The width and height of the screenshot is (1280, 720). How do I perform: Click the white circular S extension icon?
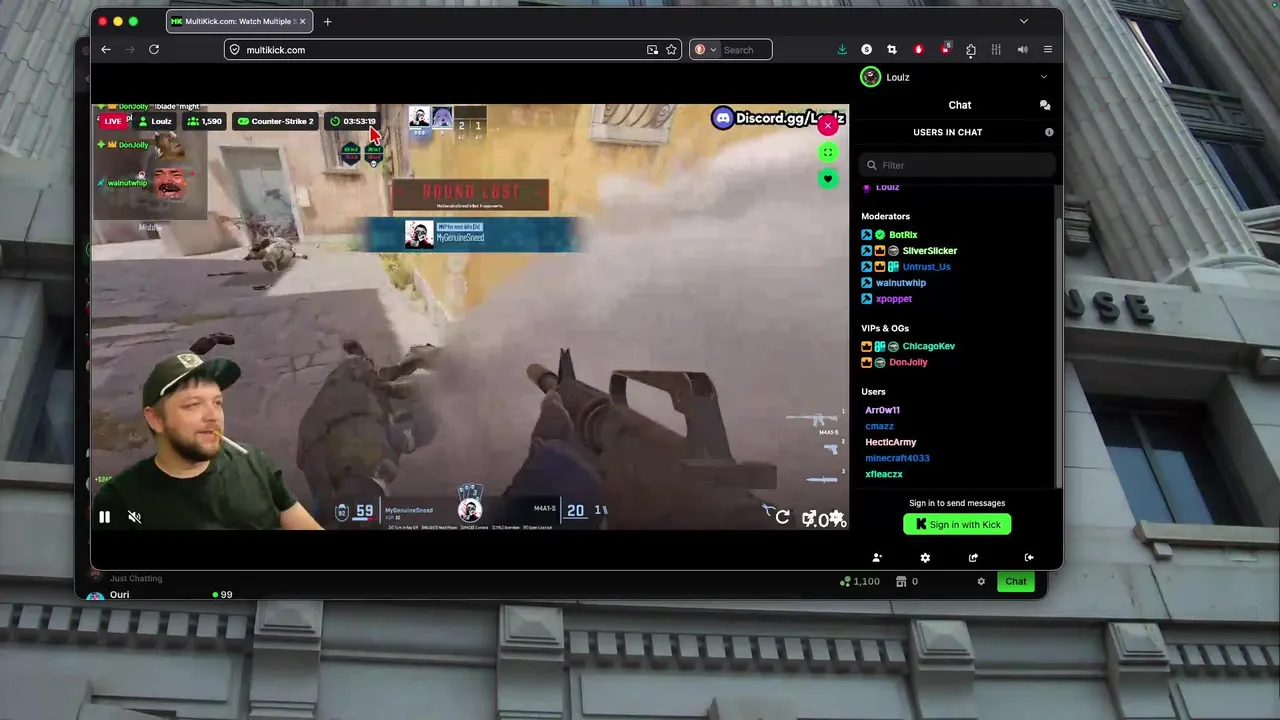click(867, 49)
